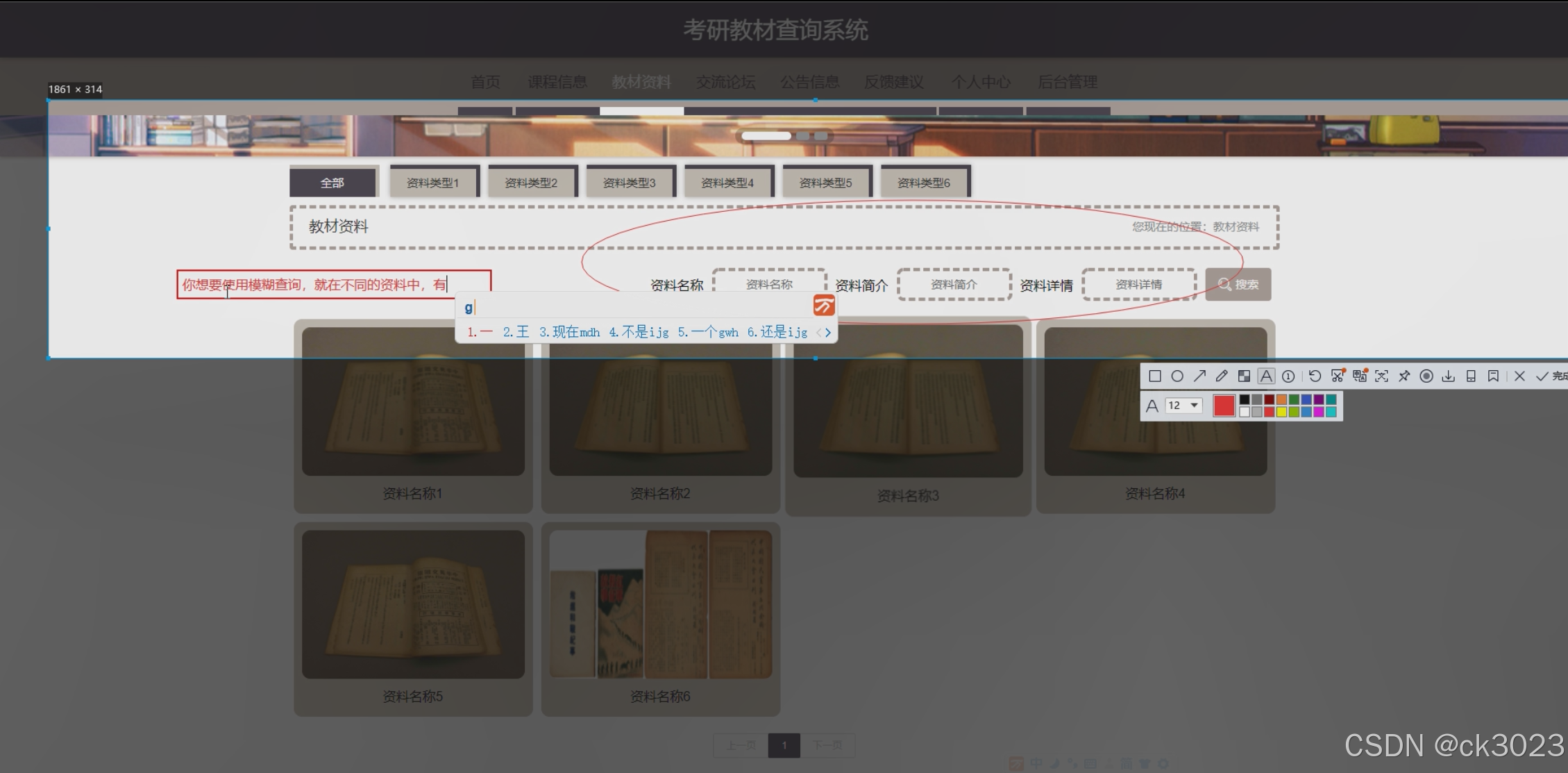Pin the screenshot to screen
This screenshot has width=1568, height=773.
(x=1404, y=376)
